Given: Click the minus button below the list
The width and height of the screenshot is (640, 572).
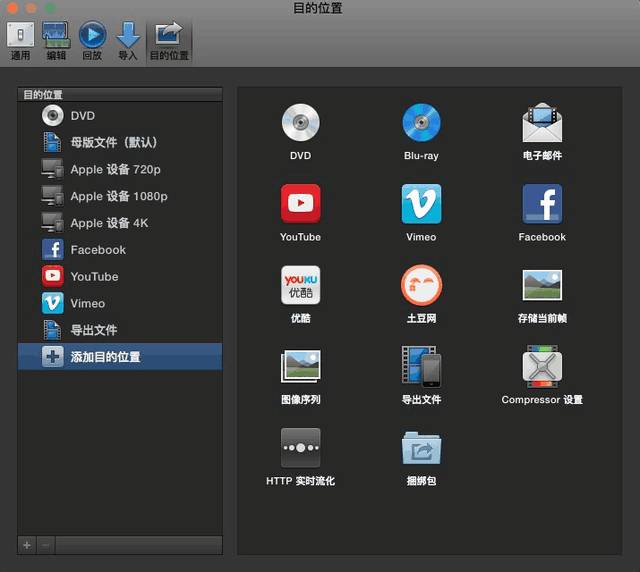Looking at the screenshot, I should point(46,545).
